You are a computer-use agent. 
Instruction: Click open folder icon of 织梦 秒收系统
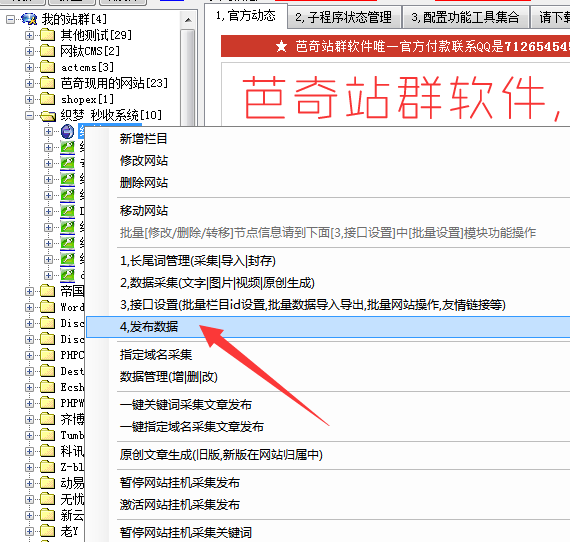[48, 116]
